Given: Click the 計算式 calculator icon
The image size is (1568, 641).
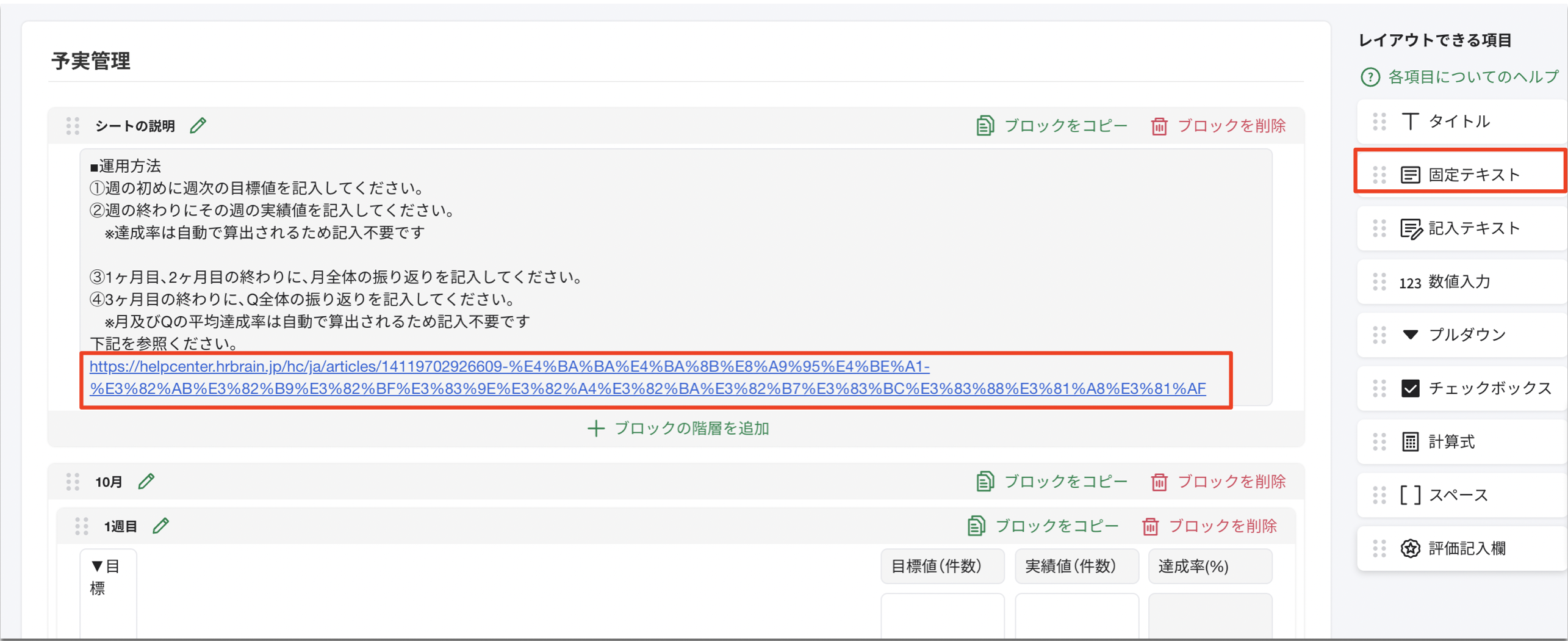Looking at the screenshot, I should 1410,442.
